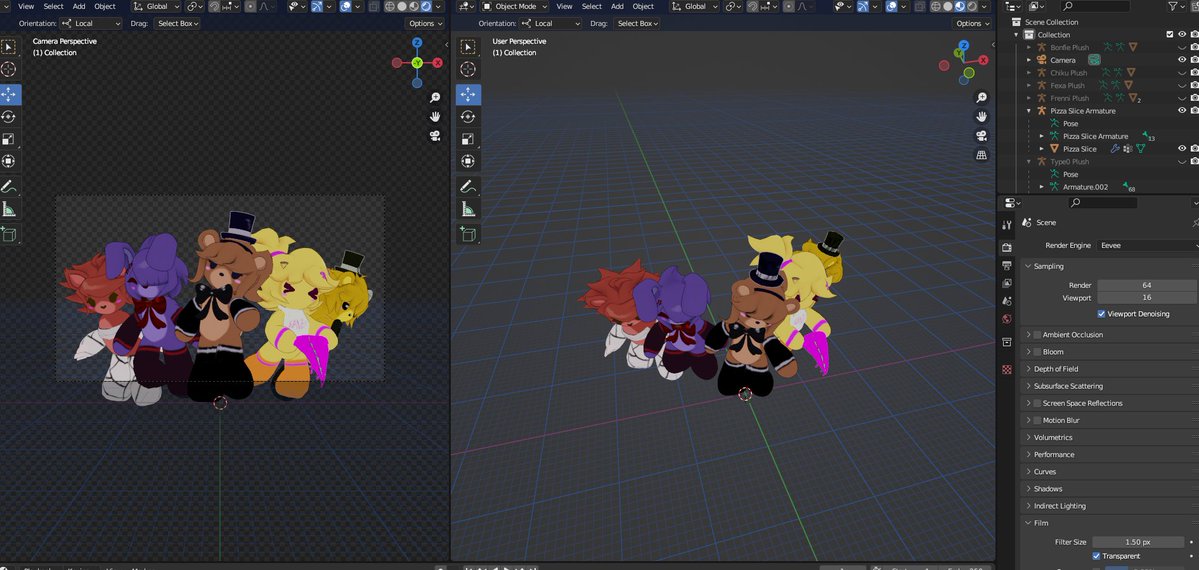Open the Texture properties checker tab

point(1006,370)
